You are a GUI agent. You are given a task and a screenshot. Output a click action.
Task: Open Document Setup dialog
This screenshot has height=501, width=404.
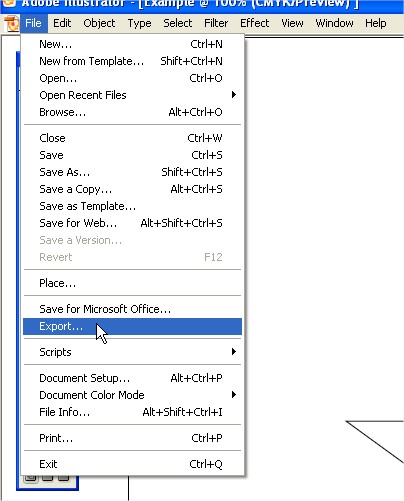click(x=132, y=378)
